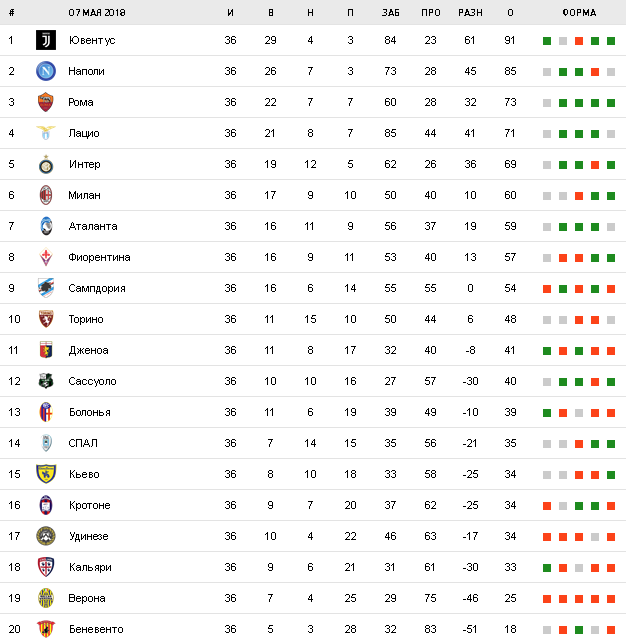The height and width of the screenshot is (642, 626).
Task: Click the Lazio eagle logo
Action: point(46,133)
